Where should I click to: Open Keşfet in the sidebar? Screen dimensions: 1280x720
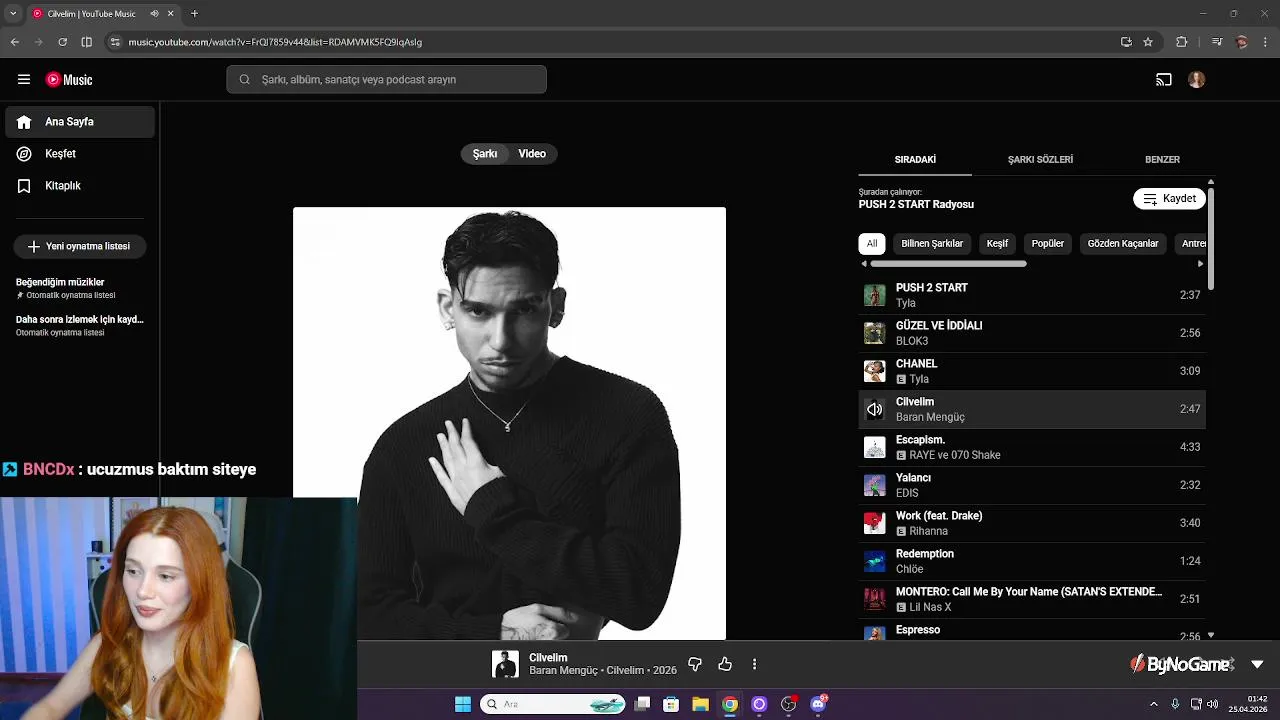(80, 154)
